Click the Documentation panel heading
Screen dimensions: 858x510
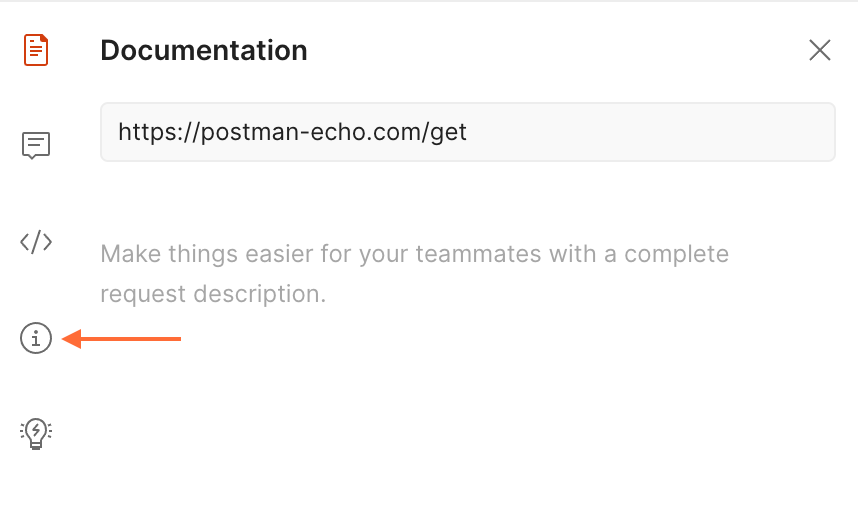tap(204, 50)
